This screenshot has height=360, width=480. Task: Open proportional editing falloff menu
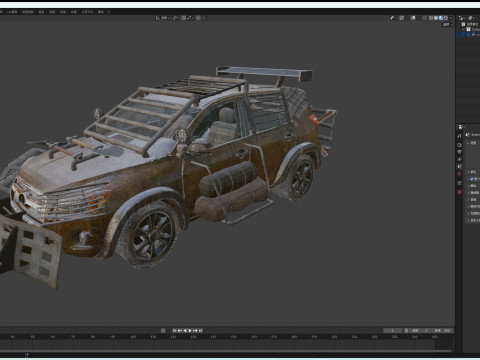(204, 18)
